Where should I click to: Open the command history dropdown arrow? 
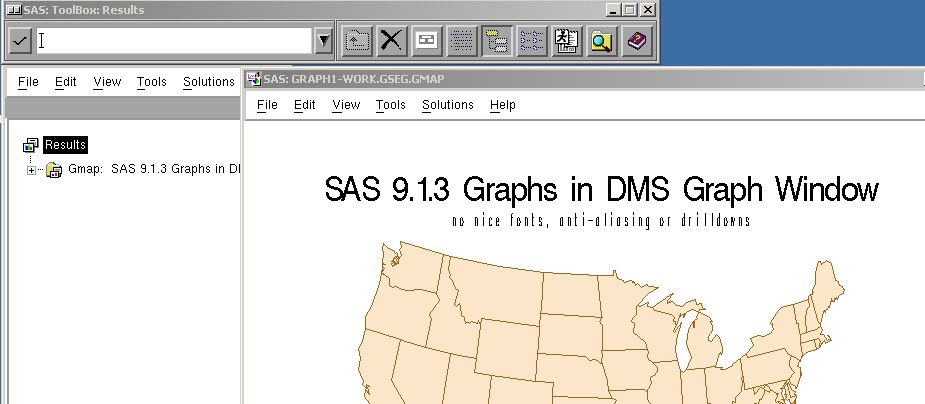(323, 41)
